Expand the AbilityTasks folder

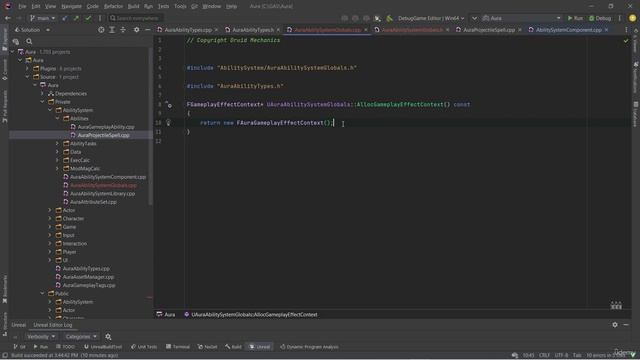click(58, 143)
